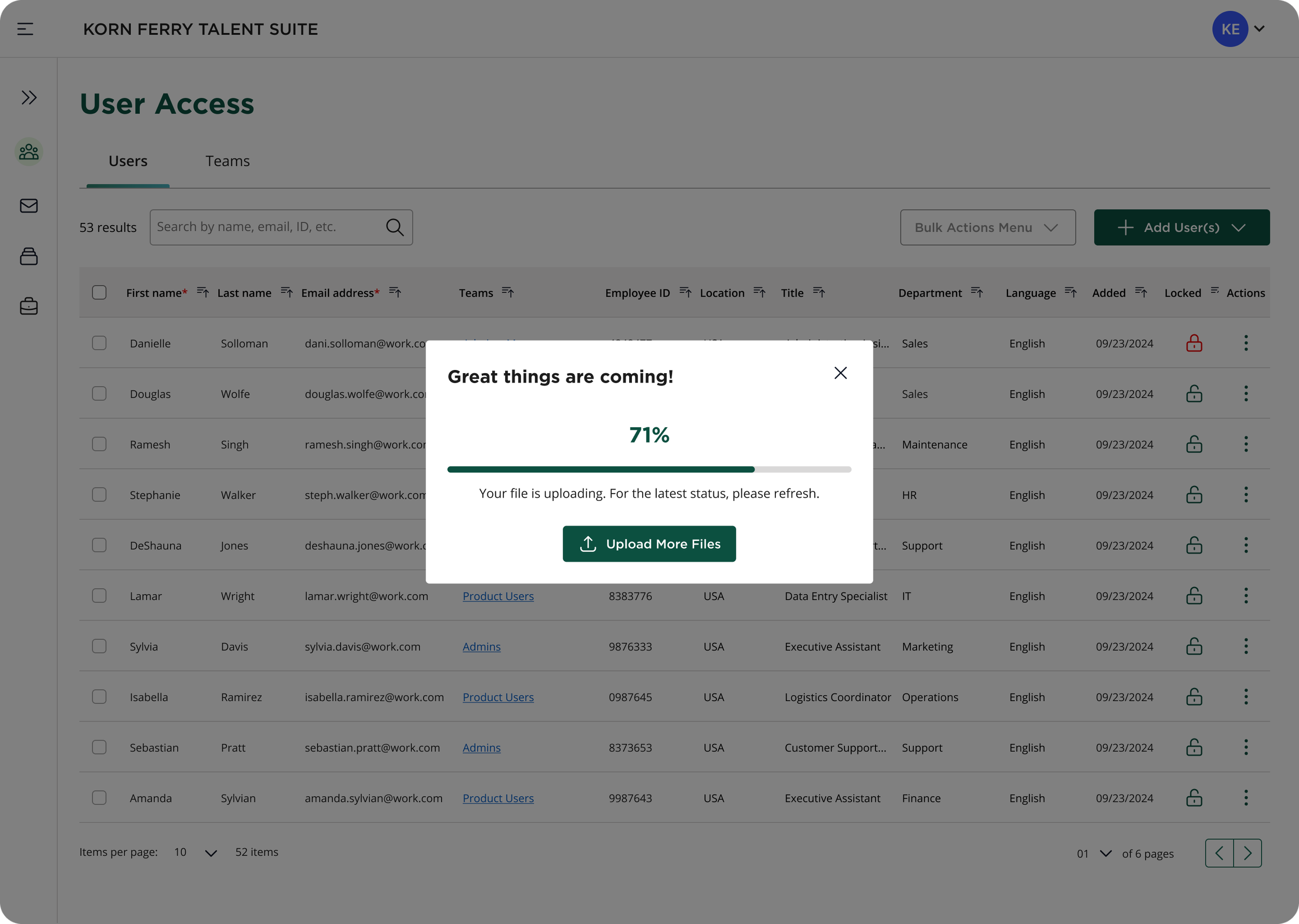This screenshot has width=1299, height=924.
Task: Select all rows with header checkbox
Action: pyautogui.click(x=100, y=293)
